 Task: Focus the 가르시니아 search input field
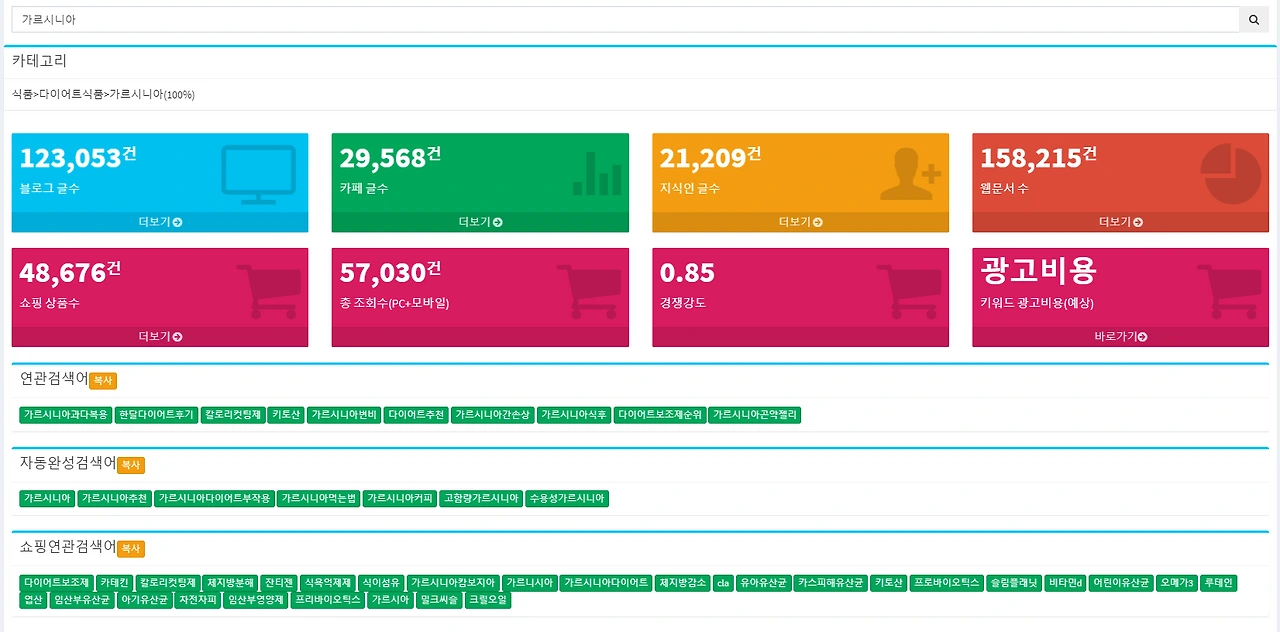click(625, 19)
